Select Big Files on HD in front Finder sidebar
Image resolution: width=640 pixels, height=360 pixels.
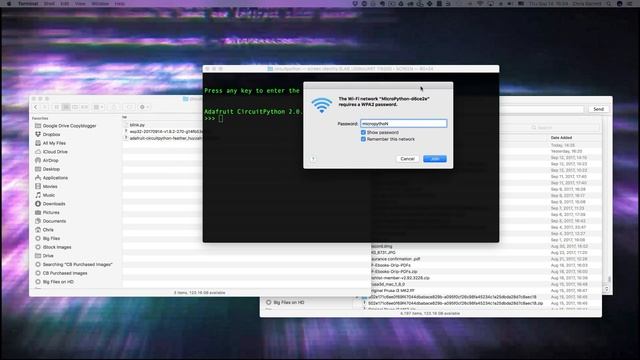pyautogui.click(x=54, y=282)
